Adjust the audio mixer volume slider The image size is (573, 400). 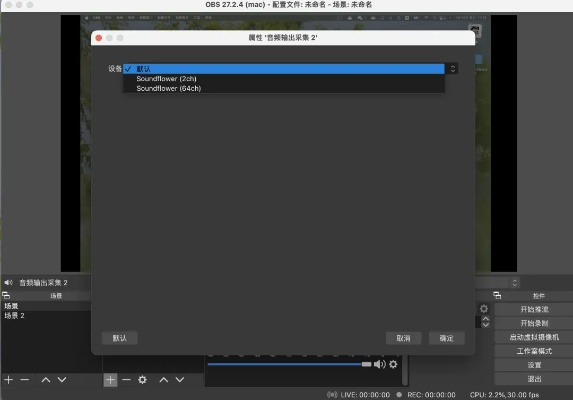pos(289,364)
